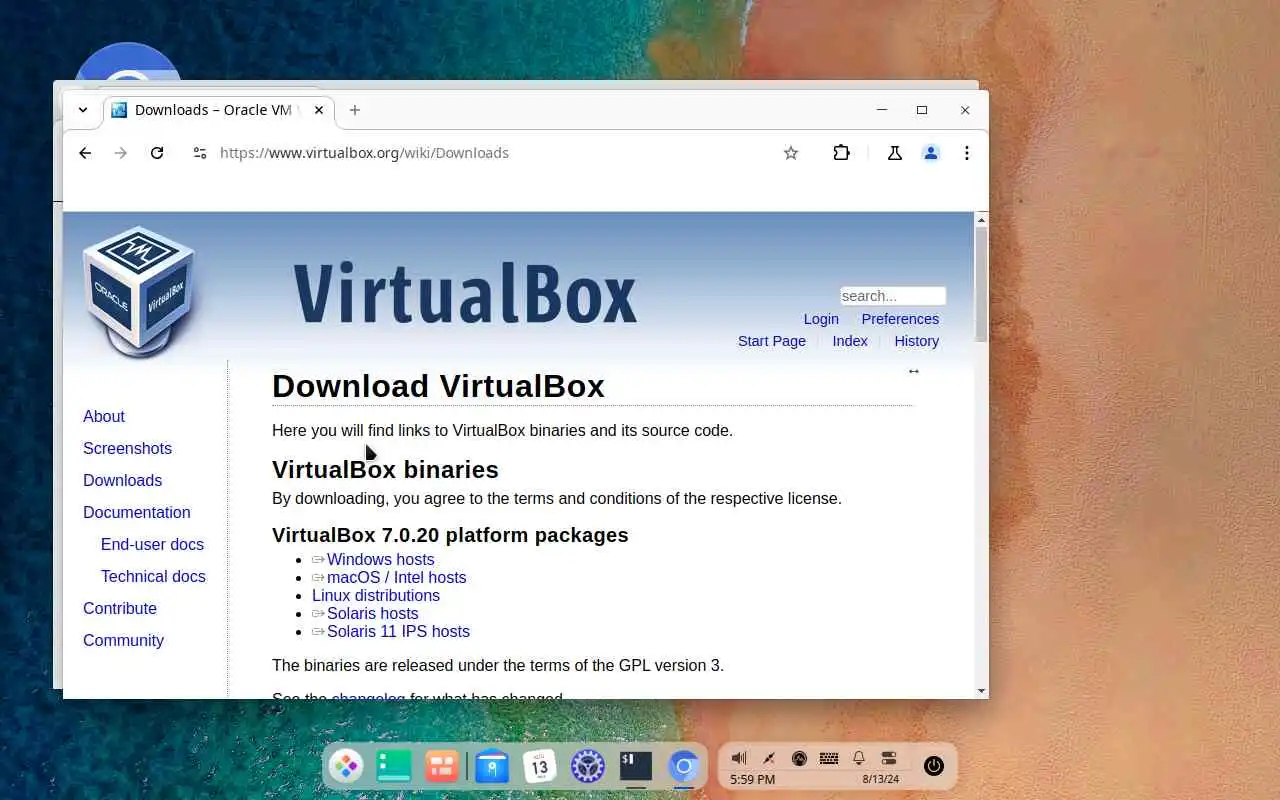This screenshot has width=1280, height=800.
Task: Click the network tray icon
Action: [769, 758]
